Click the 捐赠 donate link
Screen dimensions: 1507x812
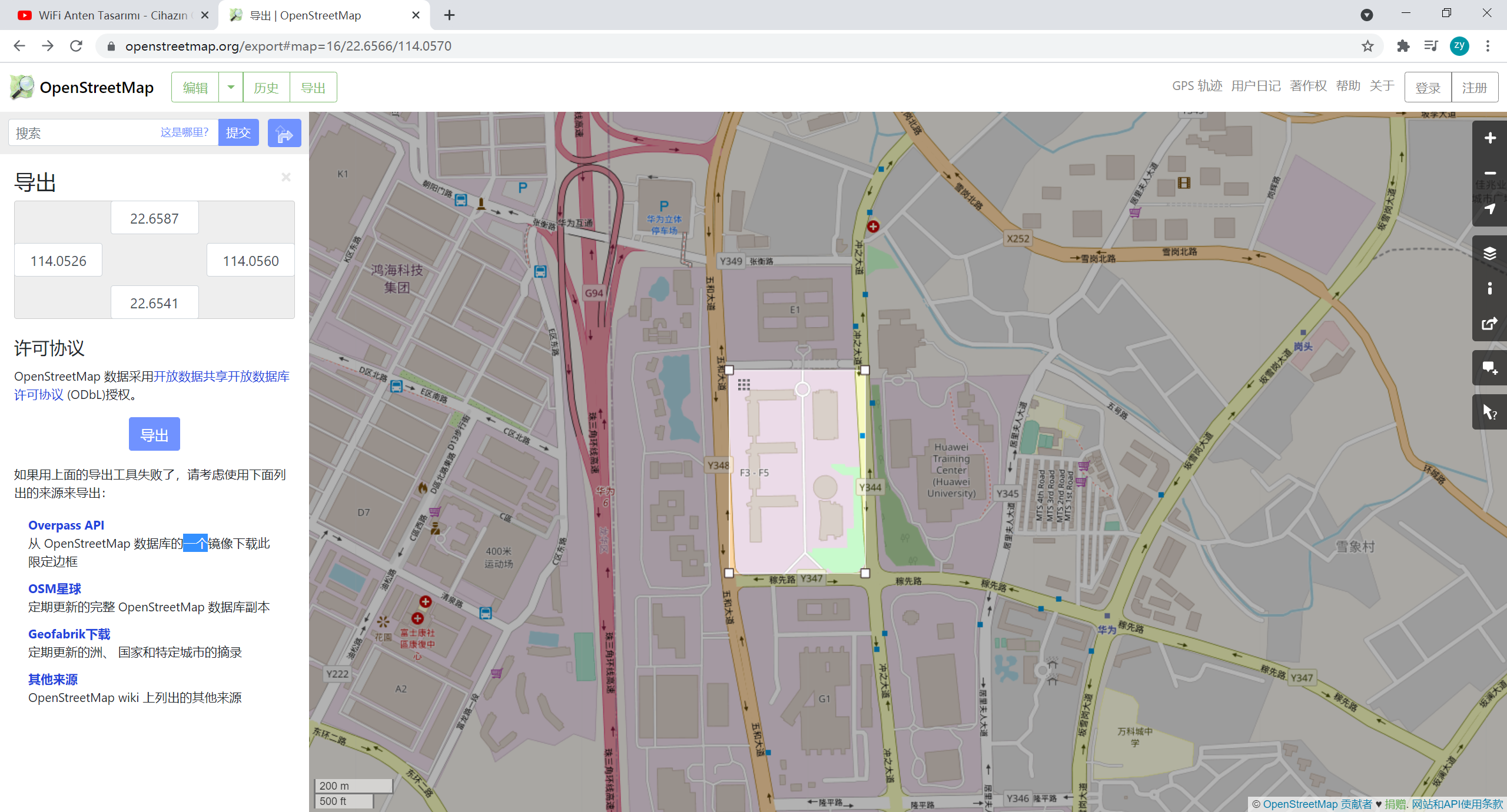pyautogui.click(x=1395, y=804)
